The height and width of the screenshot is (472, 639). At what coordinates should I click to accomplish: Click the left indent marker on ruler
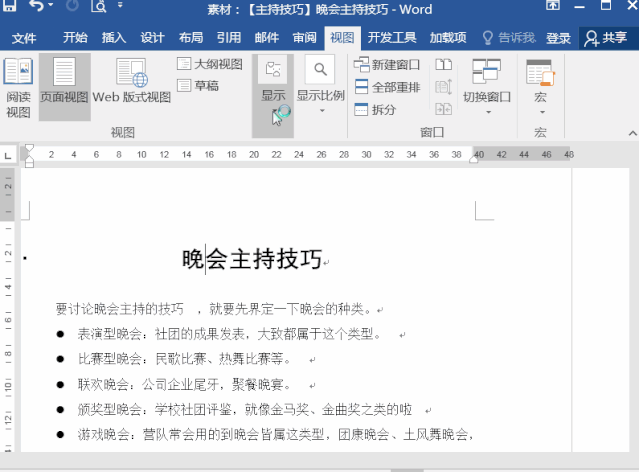tap(29, 163)
